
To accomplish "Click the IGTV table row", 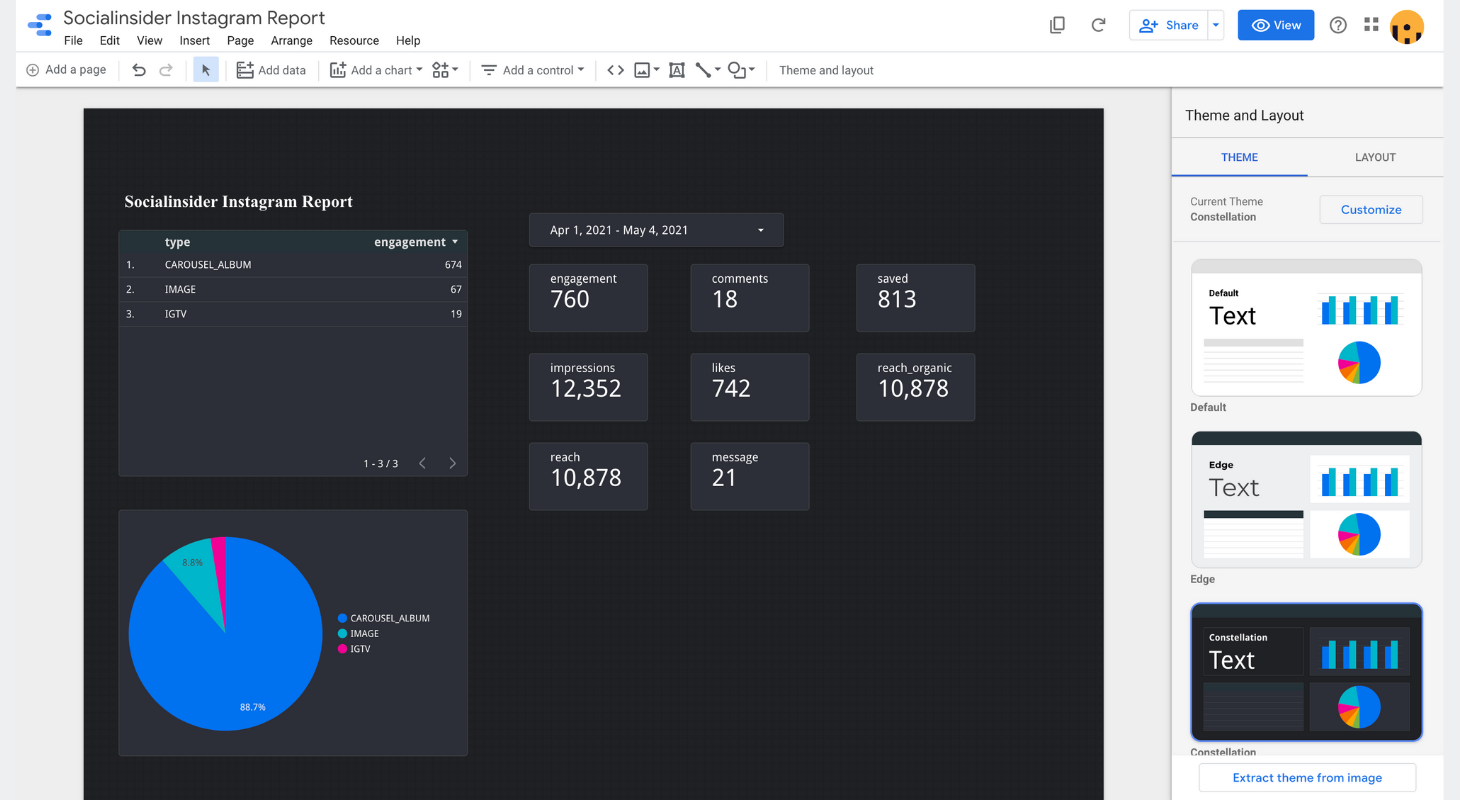I will point(293,314).
